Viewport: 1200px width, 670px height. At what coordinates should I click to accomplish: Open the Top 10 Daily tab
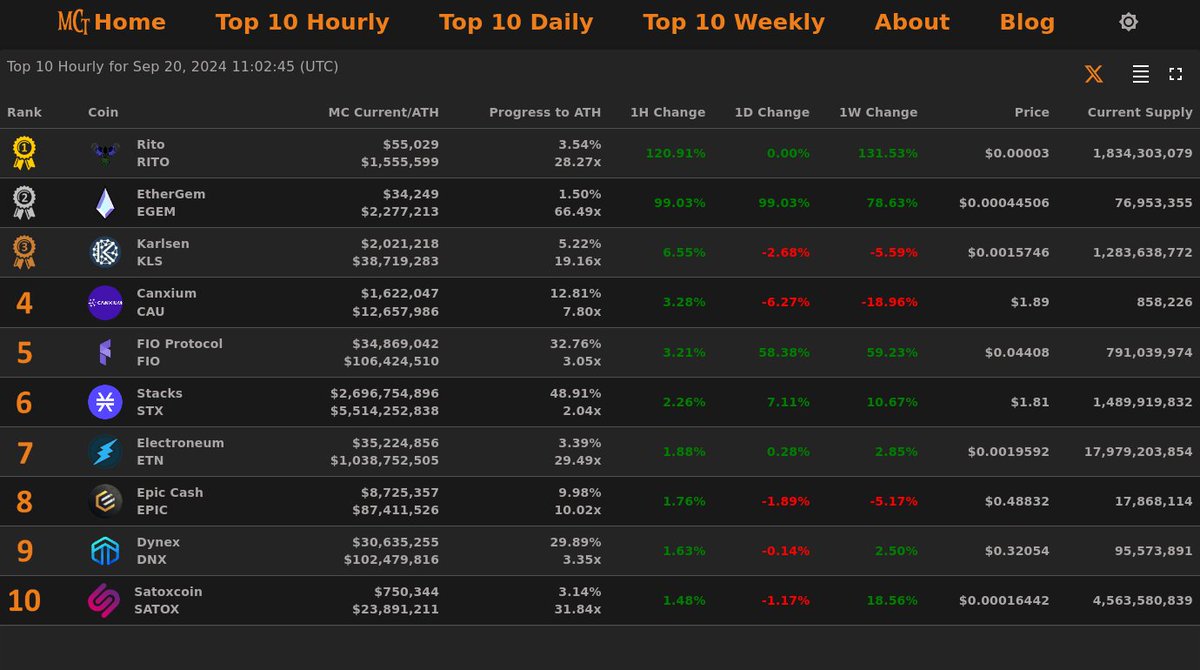click(x=516, y=22)
